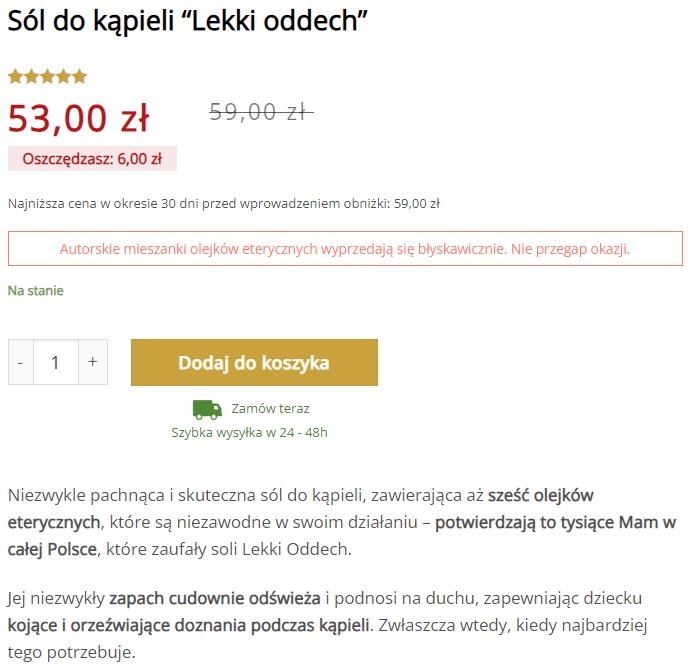Click the five-star rating
Viewport: 695px width, 665px height.
48,77
